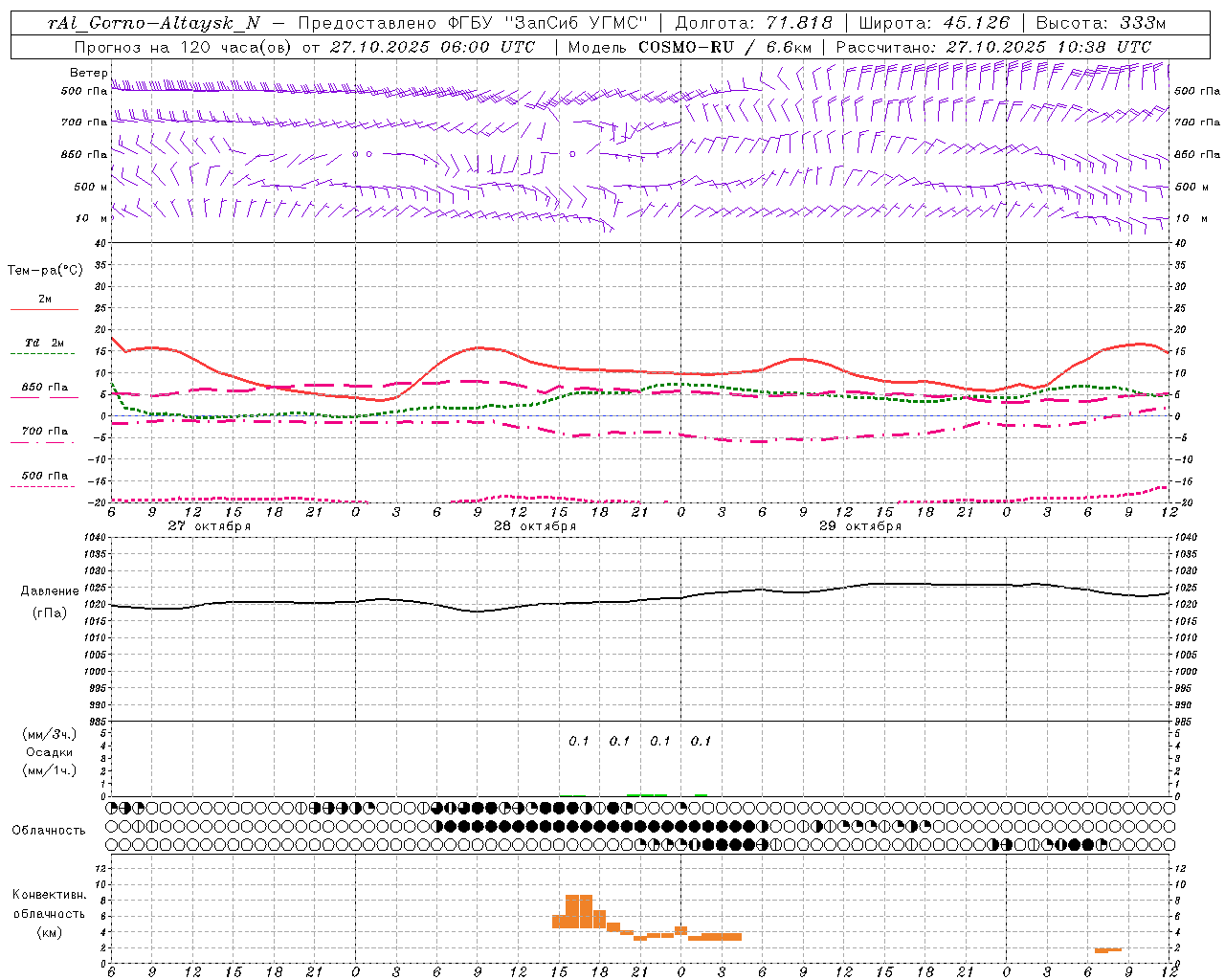
Task: Click the long green precipitation bar under the 0.1 values
Action: (x=647, y=794)
